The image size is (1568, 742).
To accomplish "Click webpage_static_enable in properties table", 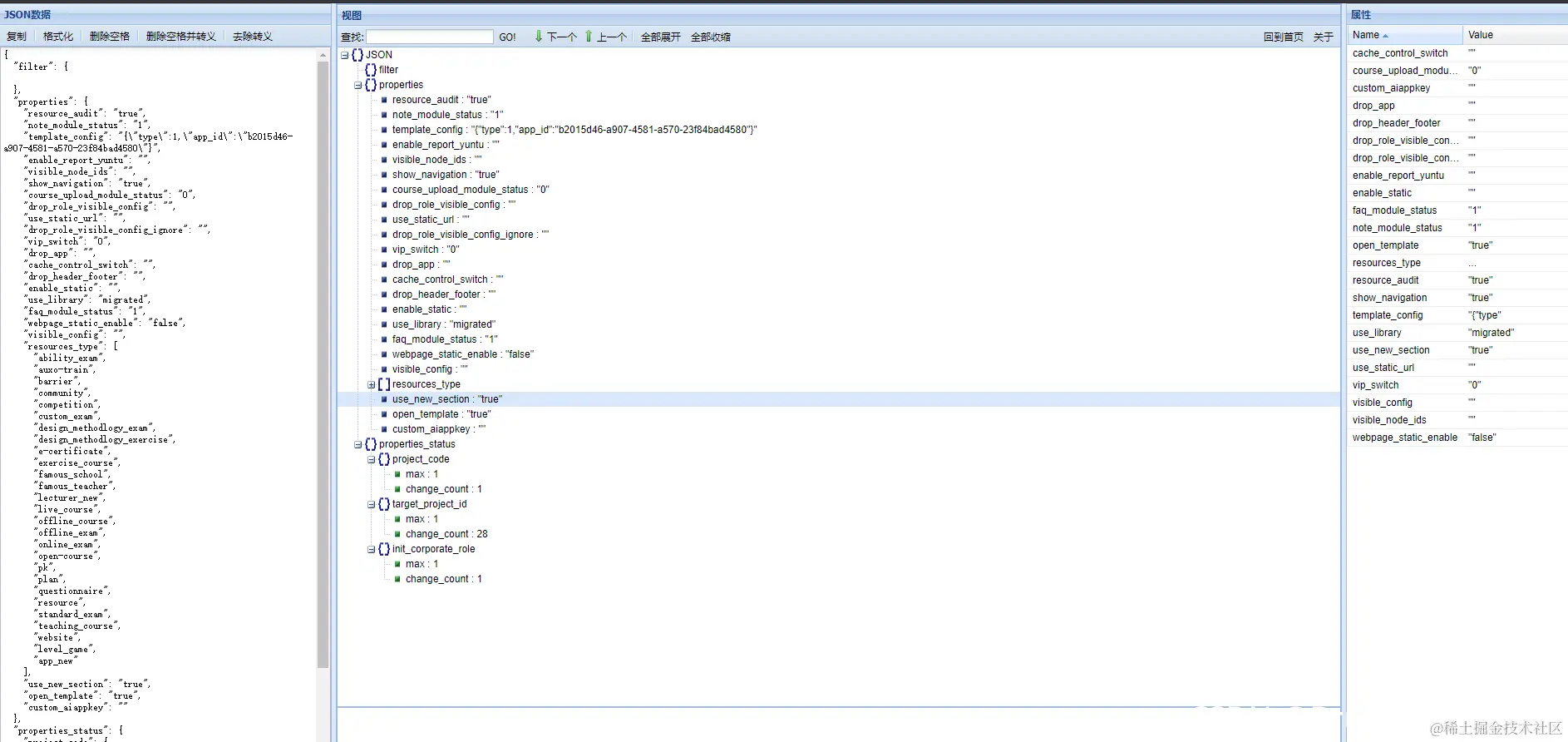I will [1405, 438].
